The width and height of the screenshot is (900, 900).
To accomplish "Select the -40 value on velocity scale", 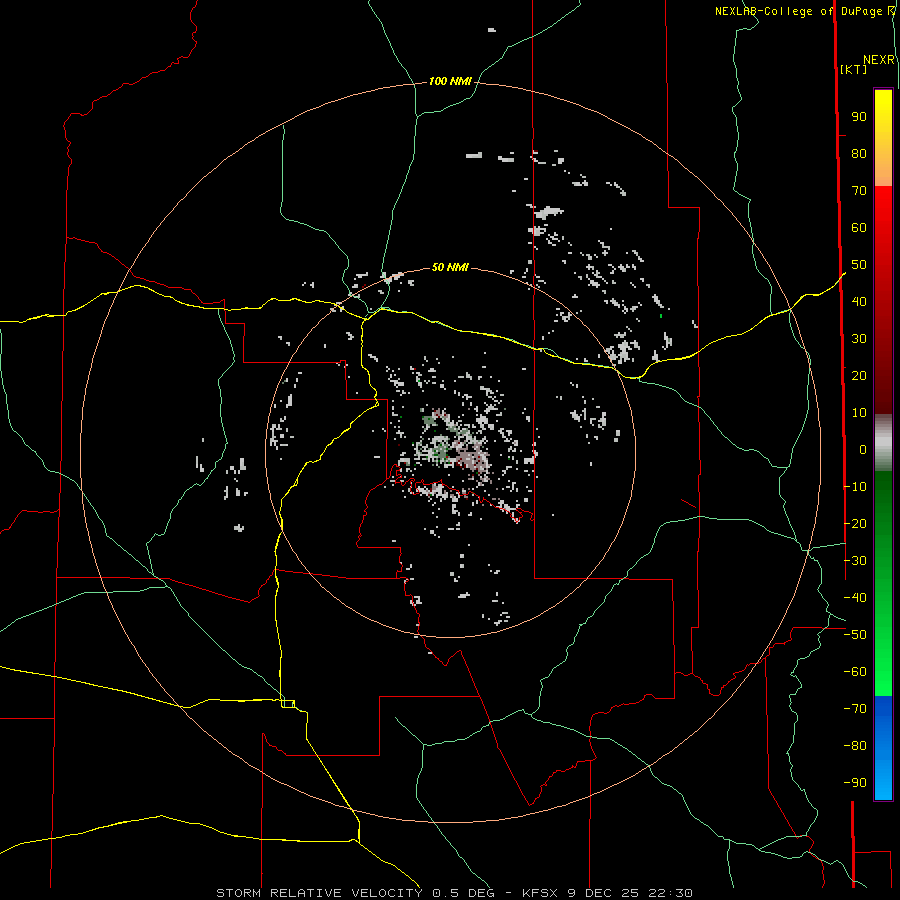I will point(855,598).
